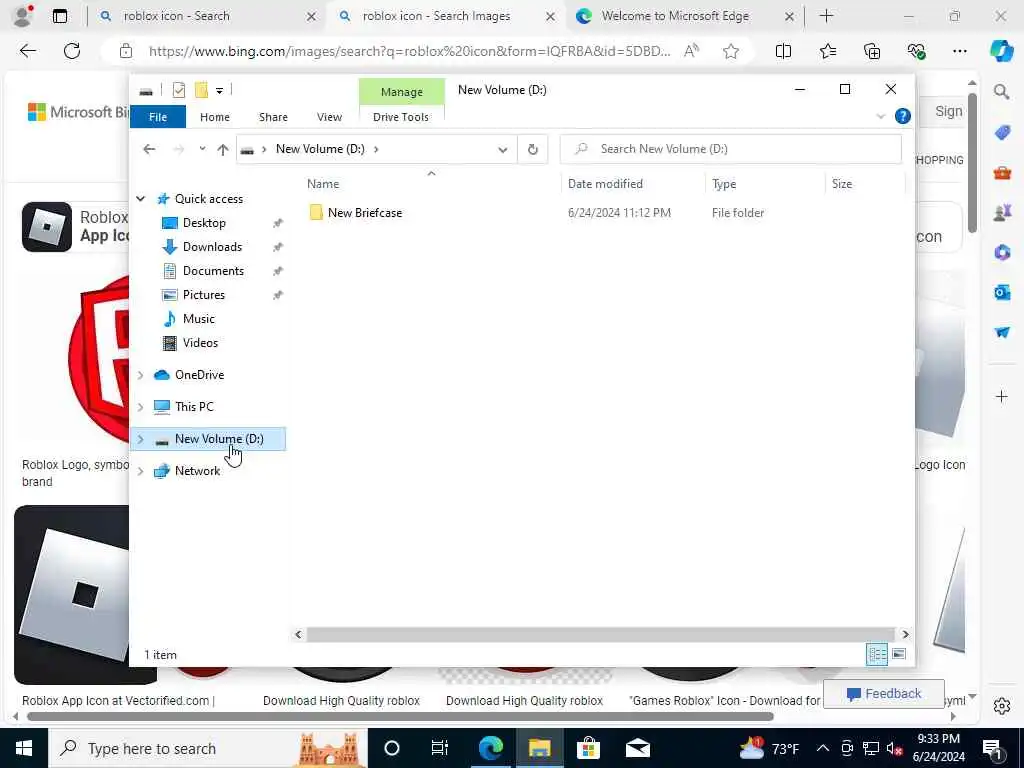Click New folder icon in Explorer title bar

pos(201,90)
